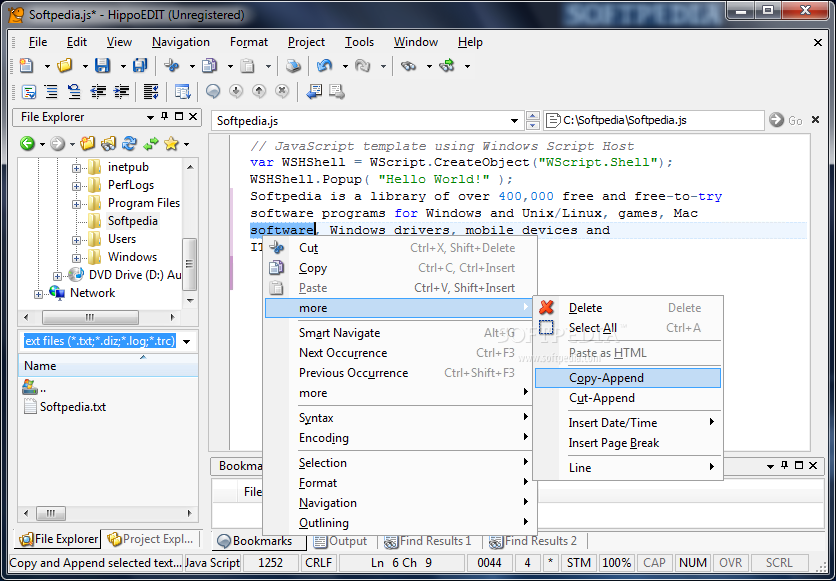Viewport: 836px width, 581px height.
Task: Switch to the Output tab
Action: pyautogui.click(x=341, y=541)
